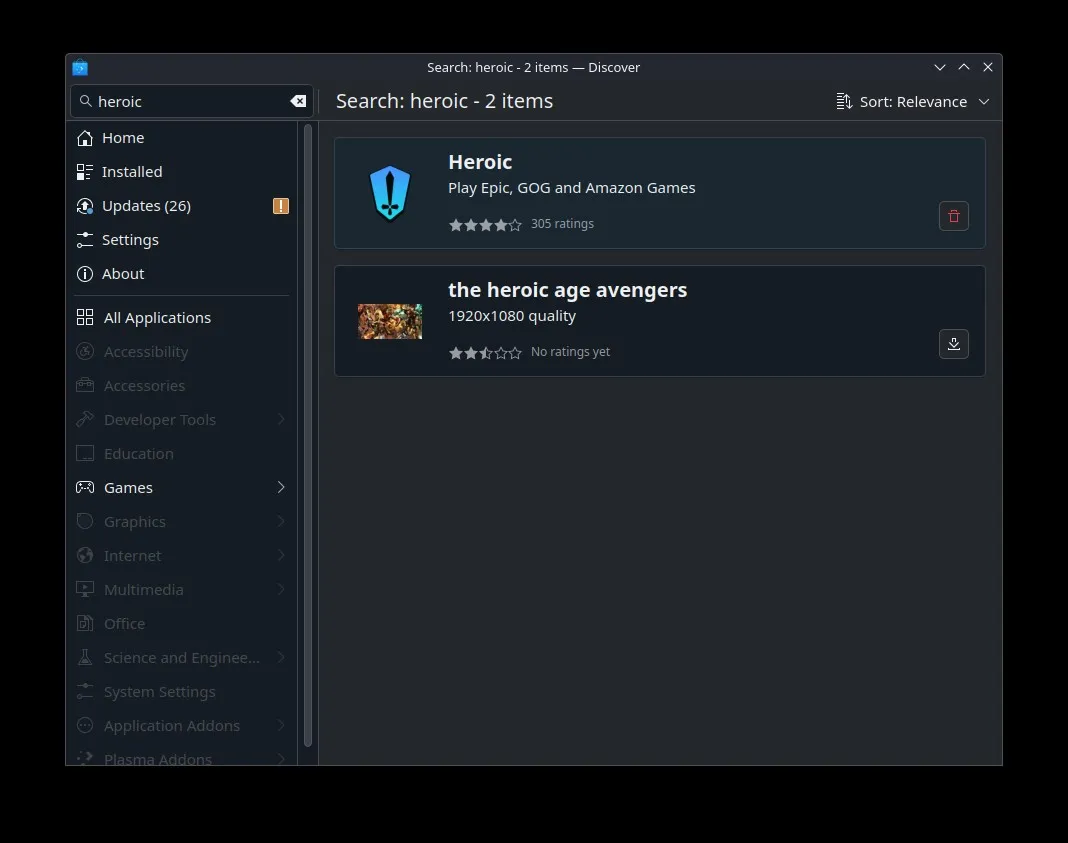
Task: Click the Installed list icon
Action: point(84,172)
